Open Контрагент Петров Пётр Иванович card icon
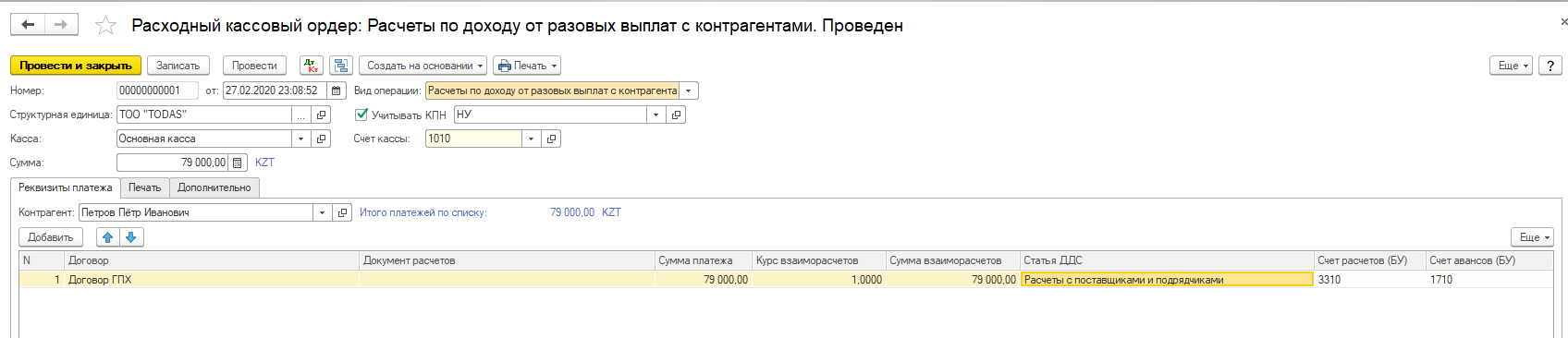This screenshot has height=338, width=1568. [x=343, y=212]
